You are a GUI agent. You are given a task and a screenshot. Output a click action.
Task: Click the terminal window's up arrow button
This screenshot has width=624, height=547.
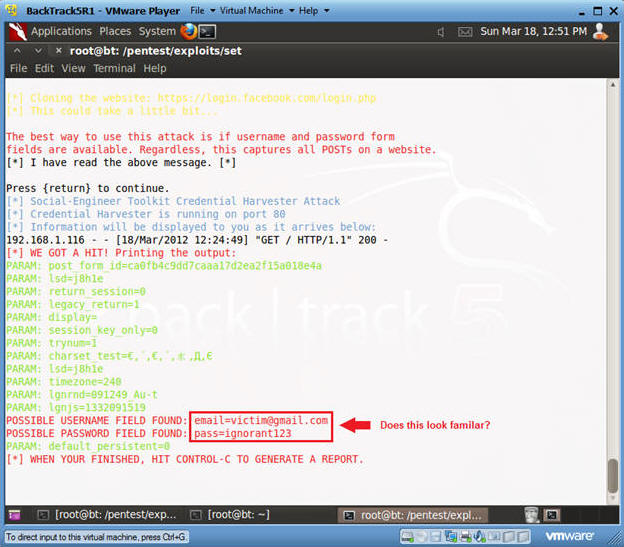tap(17, 51)
